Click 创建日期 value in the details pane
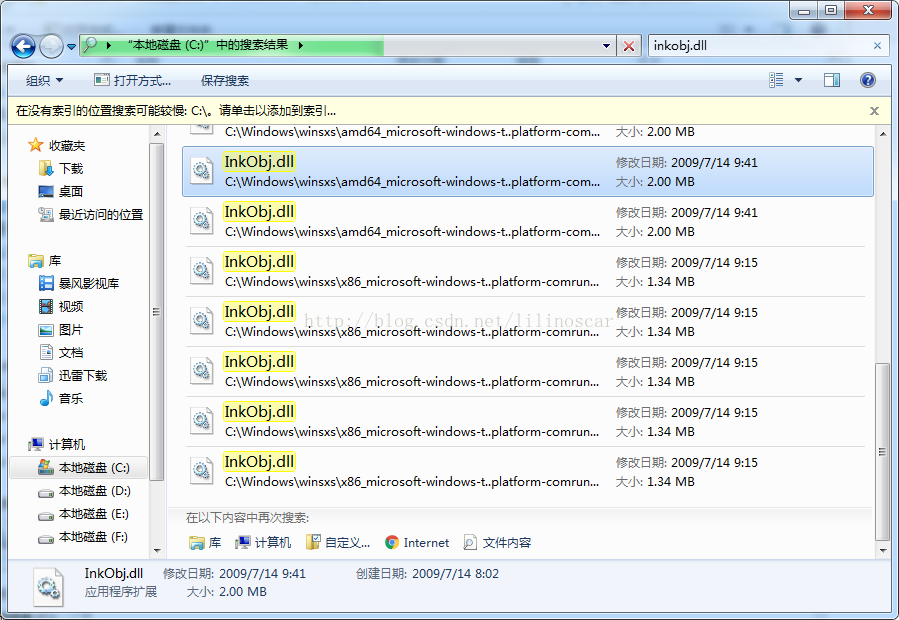 coord(455,574)
